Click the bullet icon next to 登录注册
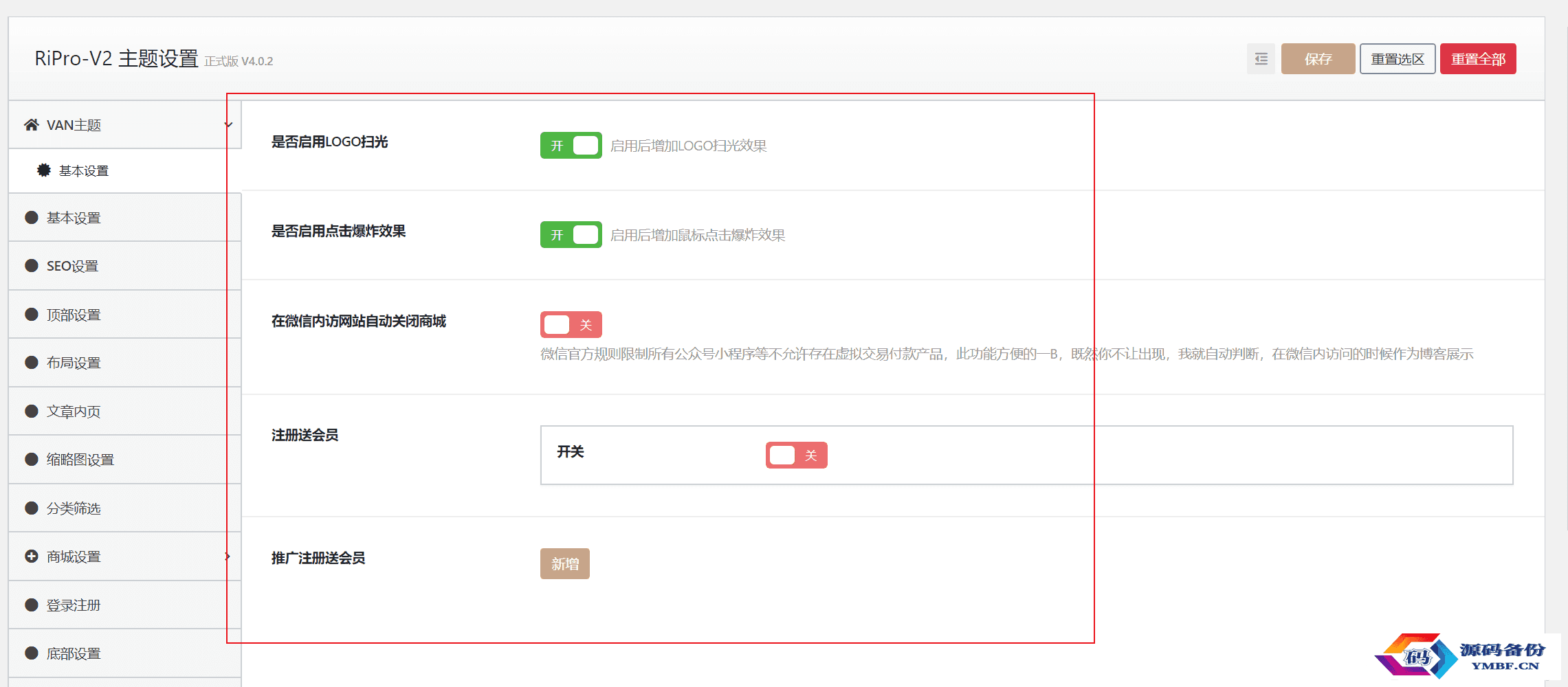The width and height of the screenshot is (1568, 687). [32, 605]
